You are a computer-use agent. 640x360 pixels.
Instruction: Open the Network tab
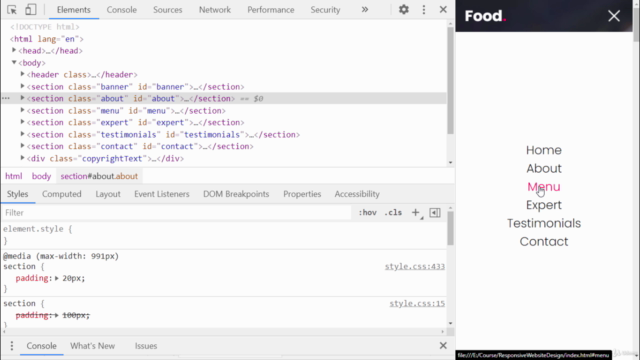coord(215,10)
